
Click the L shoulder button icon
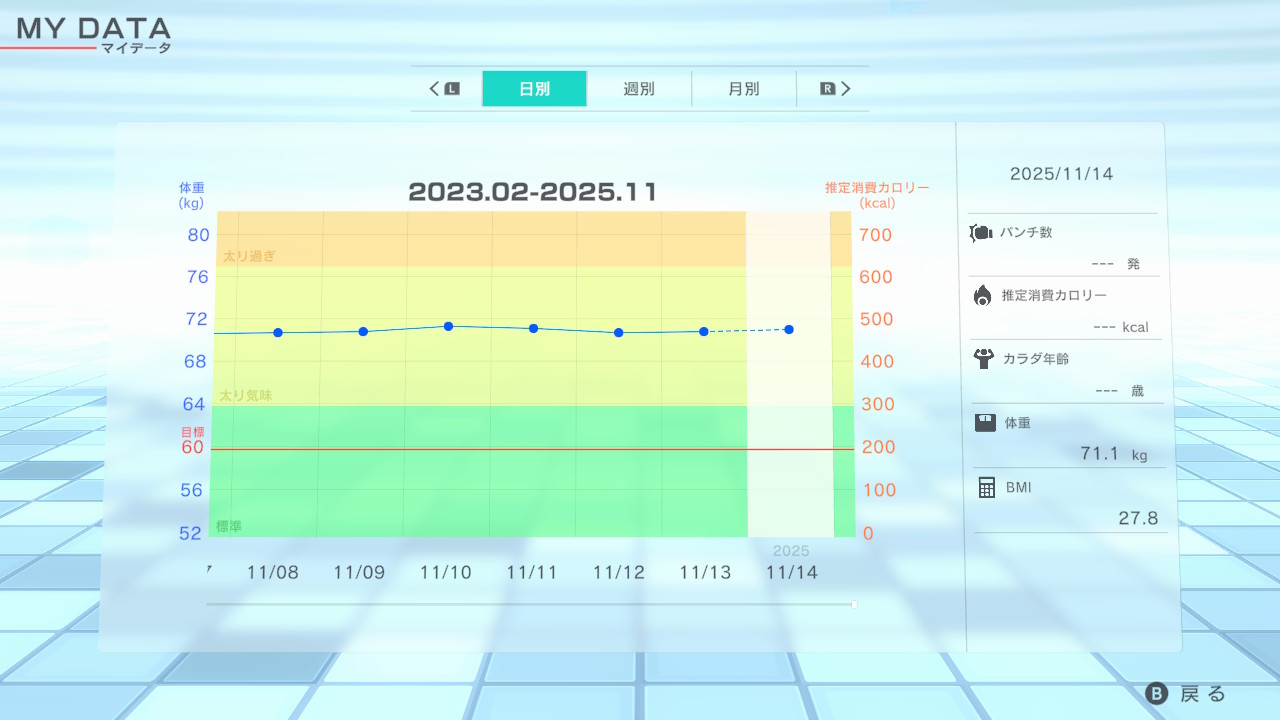(452, 89)
